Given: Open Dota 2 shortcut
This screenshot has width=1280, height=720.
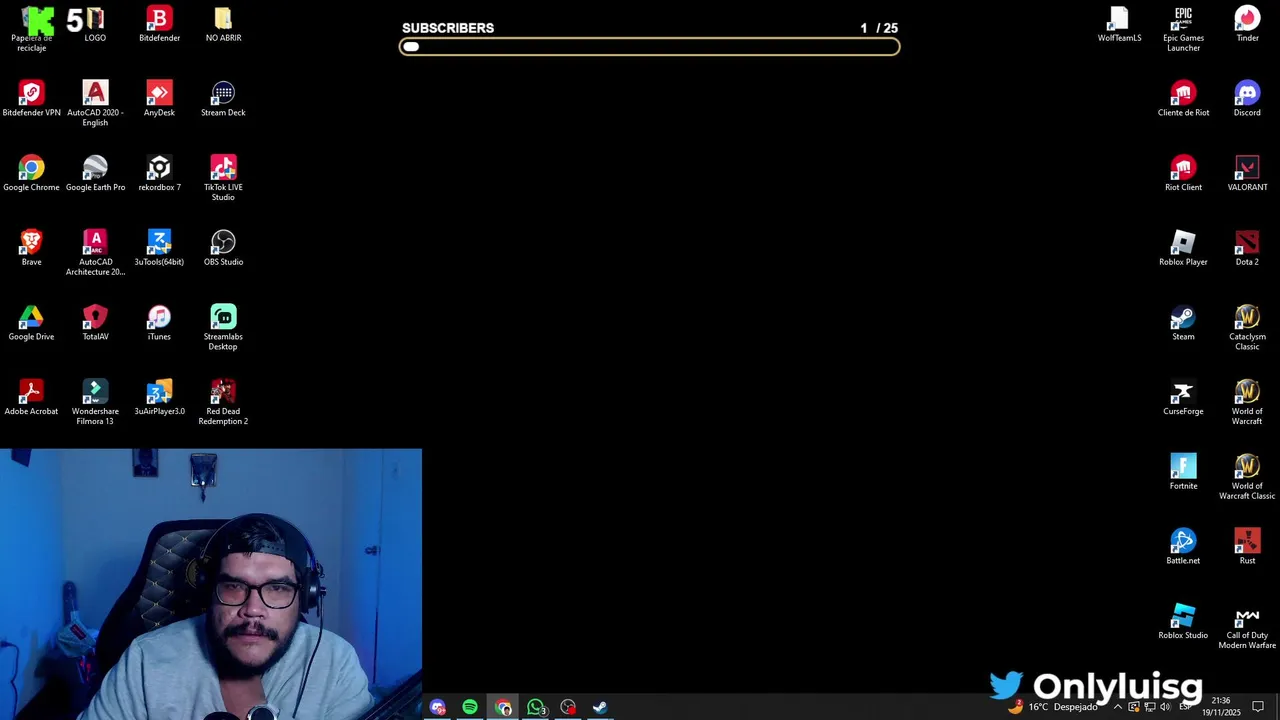Looking at the screenshot, I should [1247, 248].
